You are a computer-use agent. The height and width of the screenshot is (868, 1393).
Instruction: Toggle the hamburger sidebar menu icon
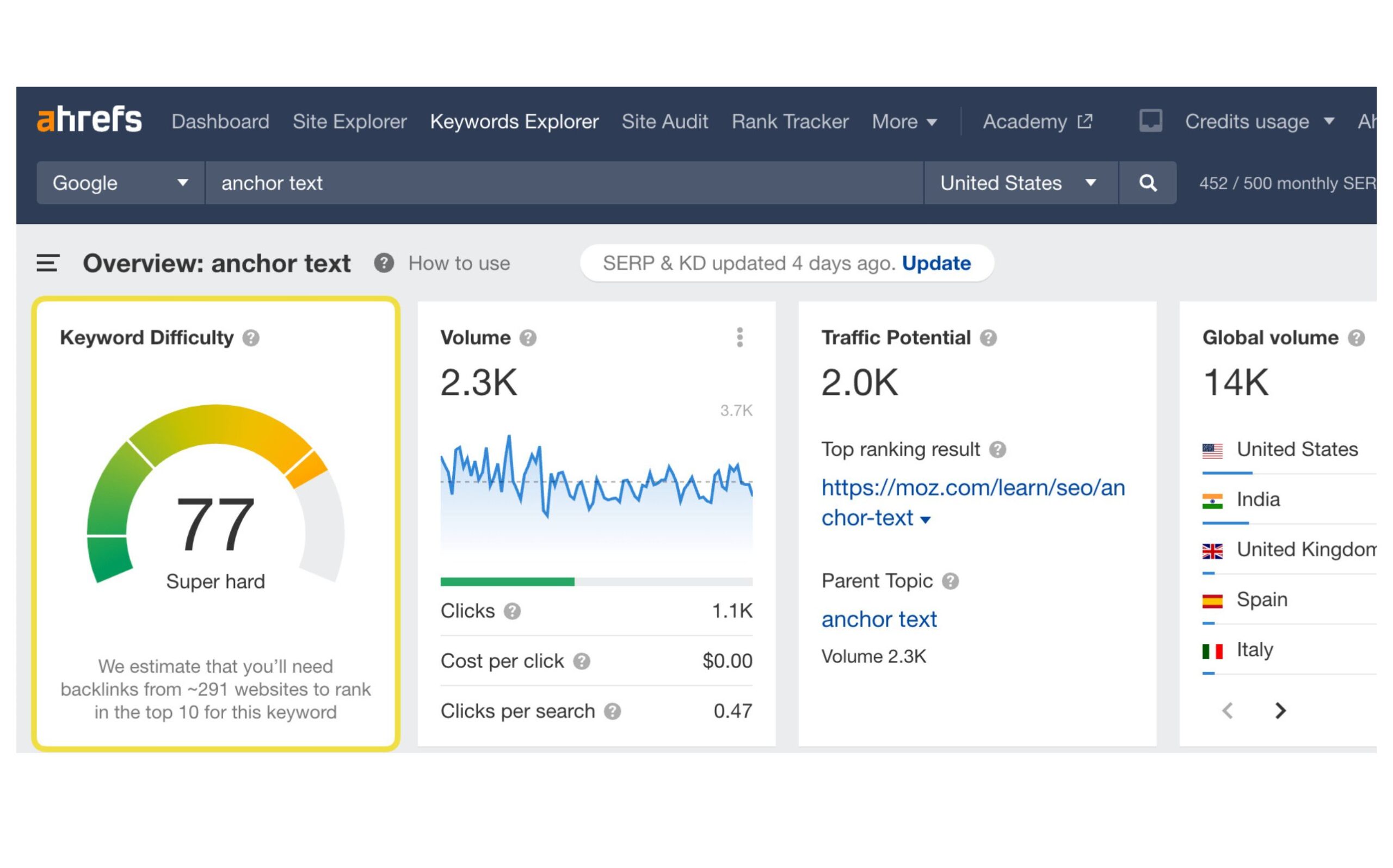[48, 263]
